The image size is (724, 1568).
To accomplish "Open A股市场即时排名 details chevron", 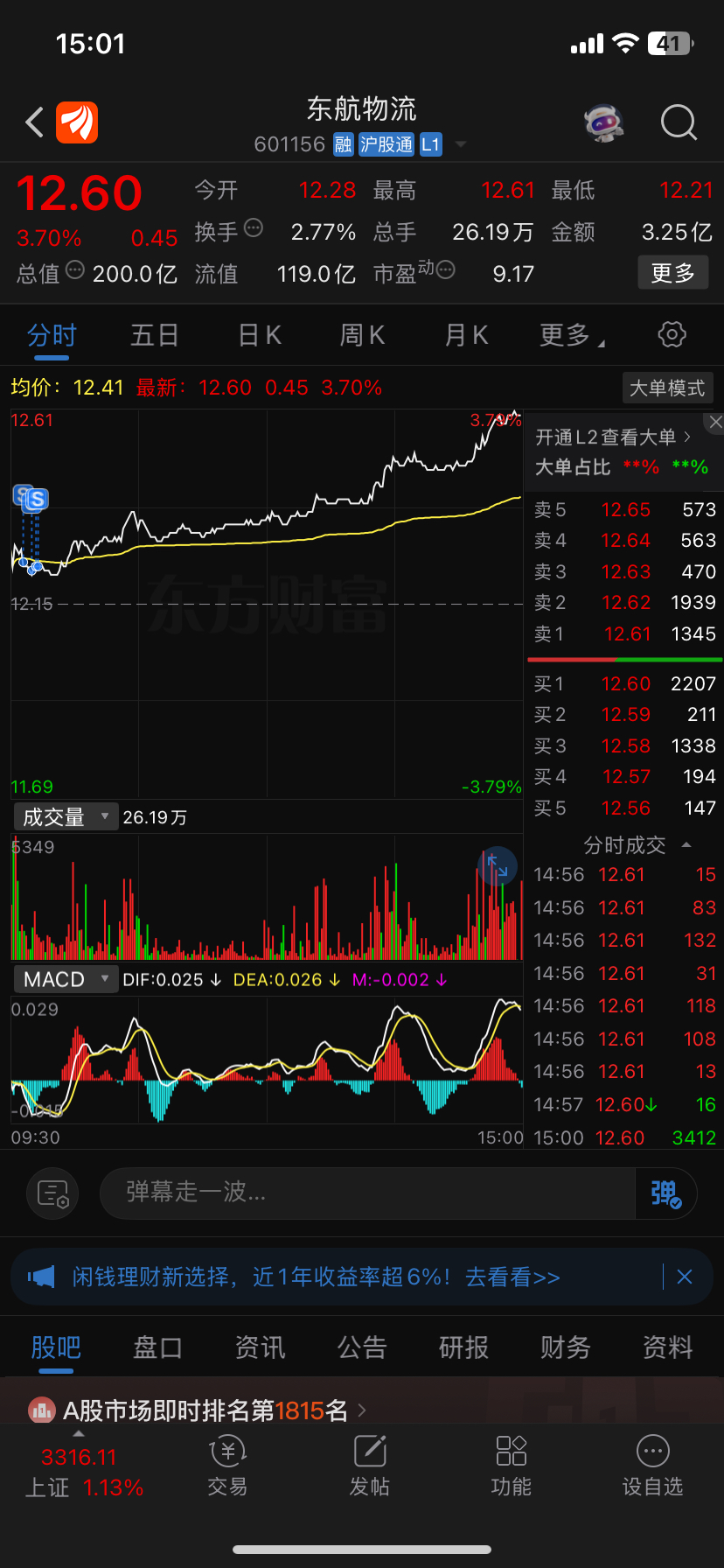I will click(x=362, y=1410).
